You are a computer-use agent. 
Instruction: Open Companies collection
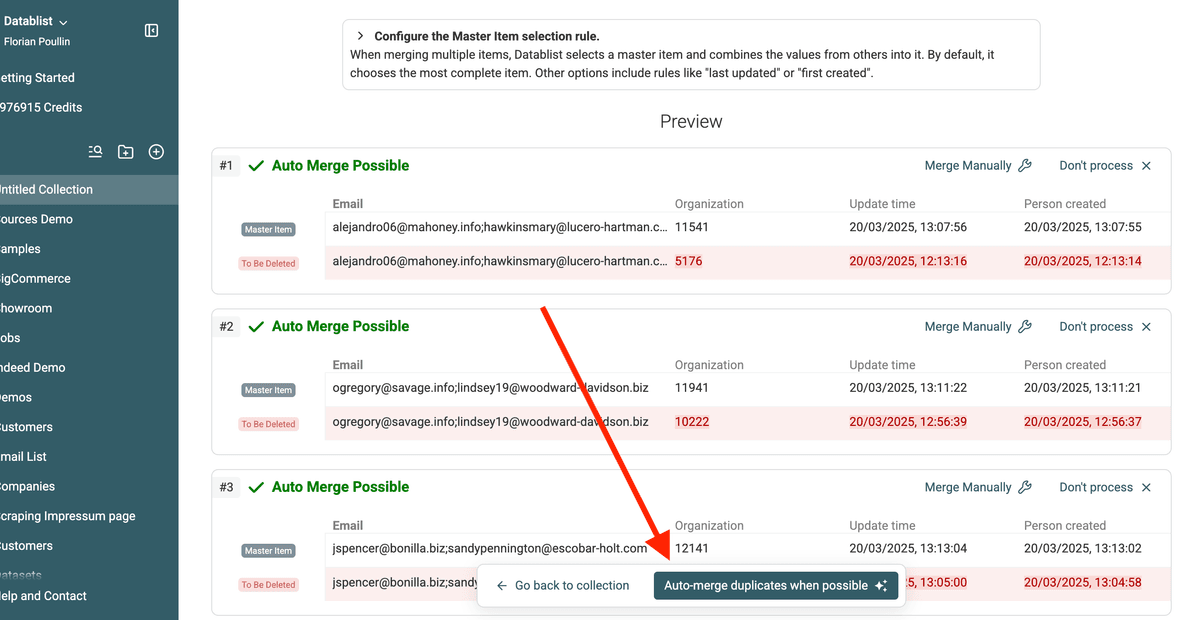[x=27, y=486]
